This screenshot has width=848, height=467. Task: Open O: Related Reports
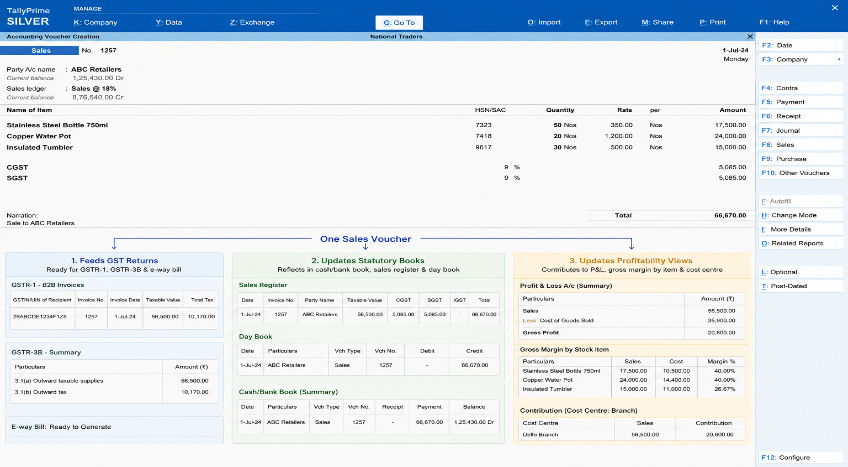(x=799, y=243)
